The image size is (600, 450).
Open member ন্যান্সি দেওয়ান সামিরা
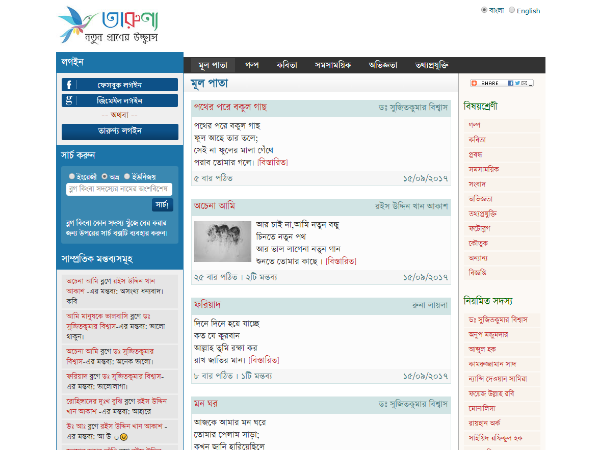pyautogui.click(x=502, y=379)
